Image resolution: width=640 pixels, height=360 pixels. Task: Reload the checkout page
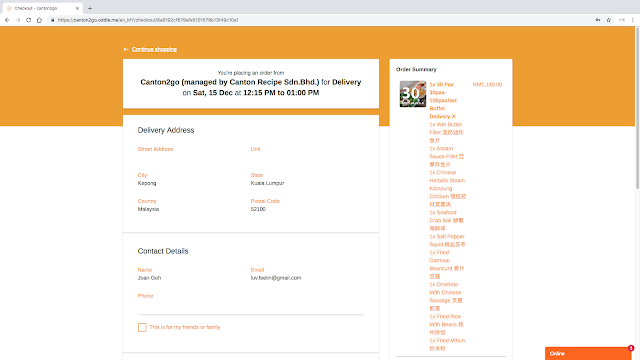pos(29,20)
